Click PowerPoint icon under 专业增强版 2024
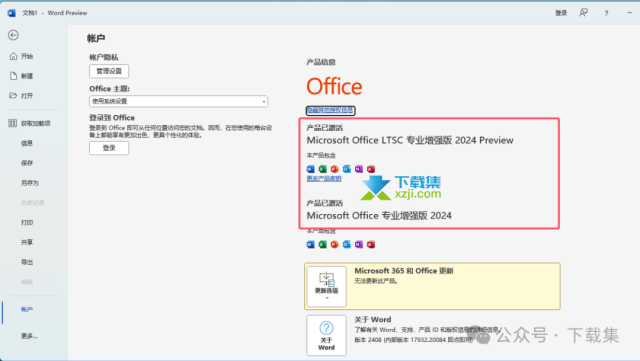 pyautogui.click(x=335, y=245)
